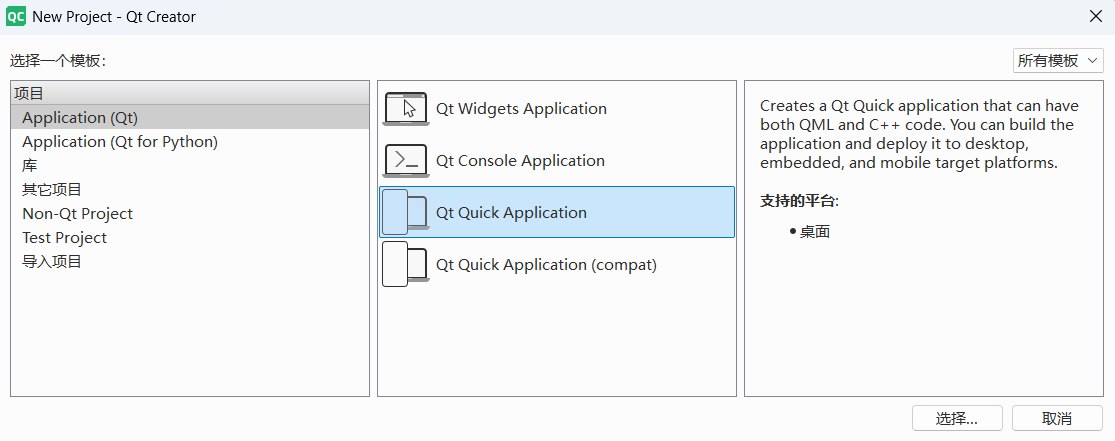Select the Qt Console Application text label
This screenshot has width=1115, height=441.
pyautogui.click(x=520, y=161)
